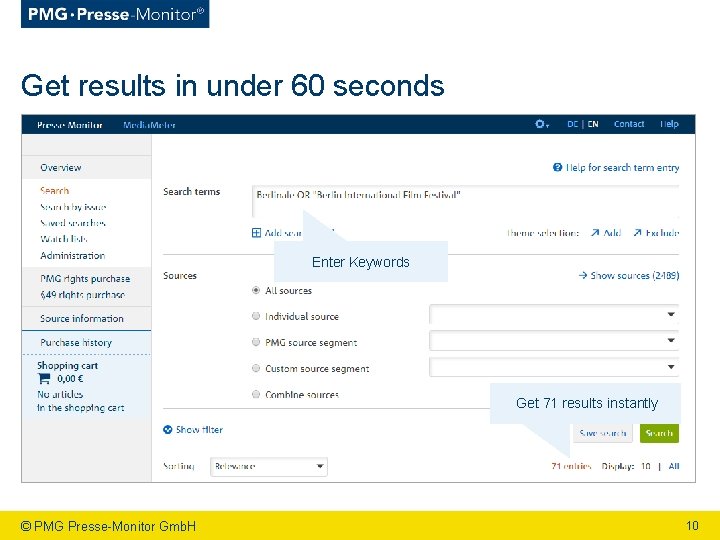Switch to the MediaMeter tab
The image size is (720, 540).
coord(149,125)
